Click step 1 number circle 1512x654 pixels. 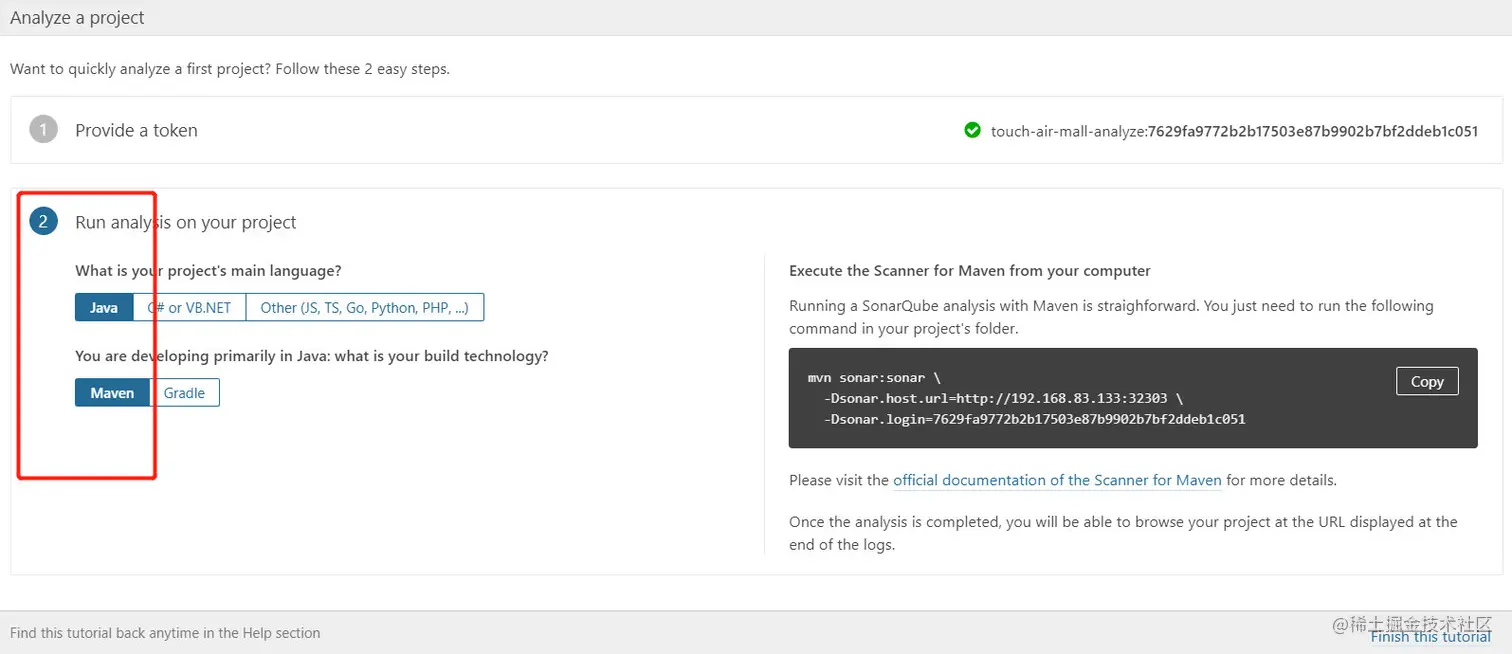(x=43, y=130)
